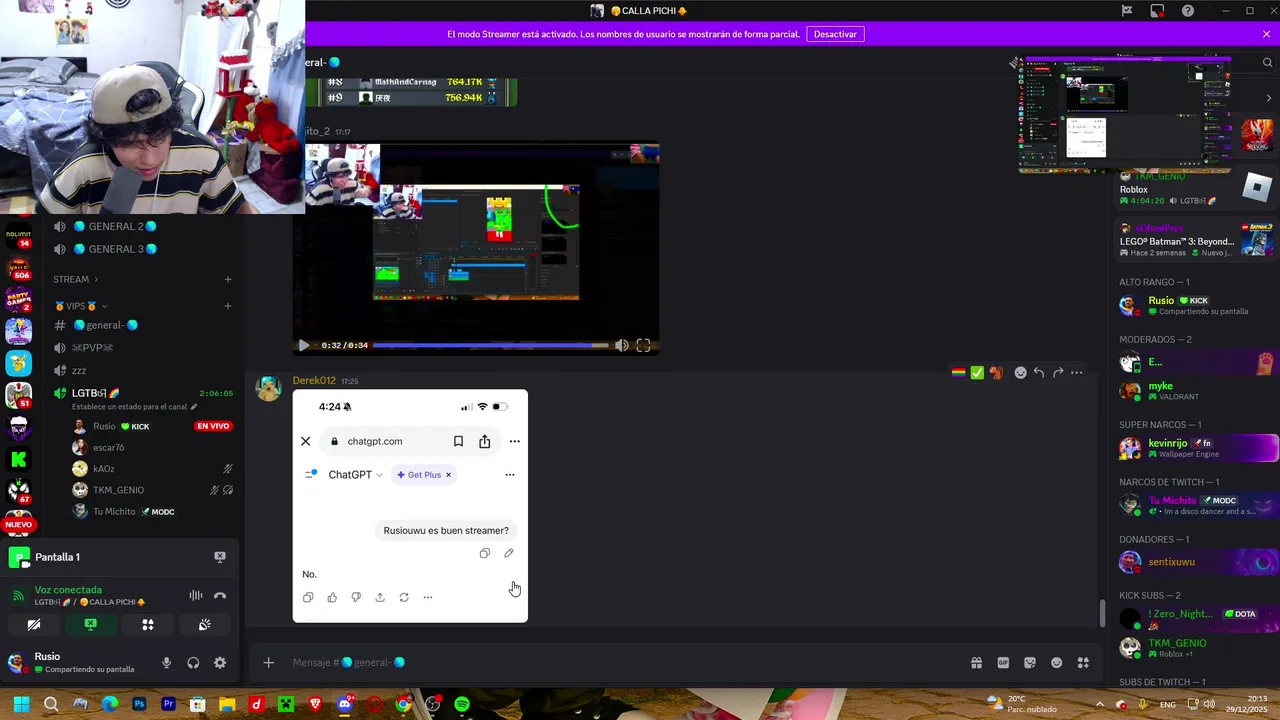The height and width of the screenshot is (720, 1280).
Task: Enter fullscreen on embedded video
Action: 643,345
